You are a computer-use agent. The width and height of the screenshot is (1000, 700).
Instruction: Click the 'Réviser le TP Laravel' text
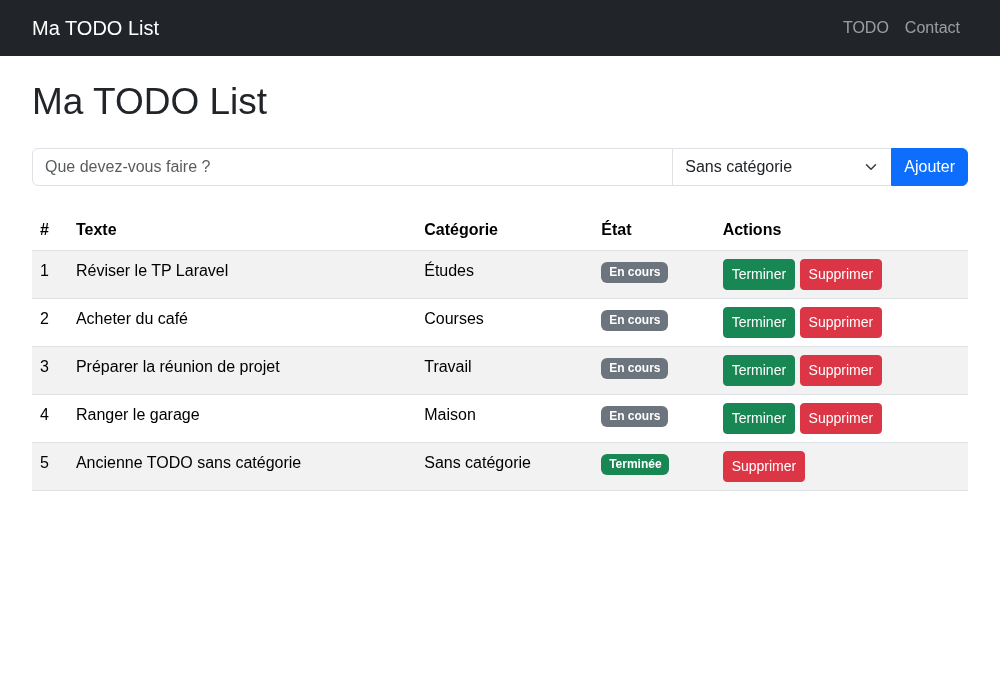tap(152, 270)
